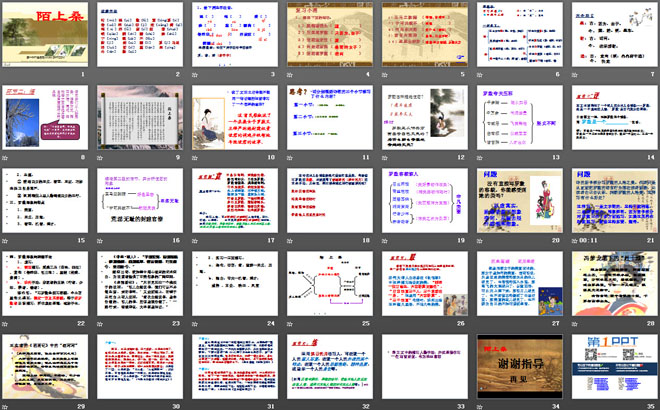This screenshot has width=660, height=410.
Task: Open slide 25 with the arrow cycle diagram
Action: point(330,281)
